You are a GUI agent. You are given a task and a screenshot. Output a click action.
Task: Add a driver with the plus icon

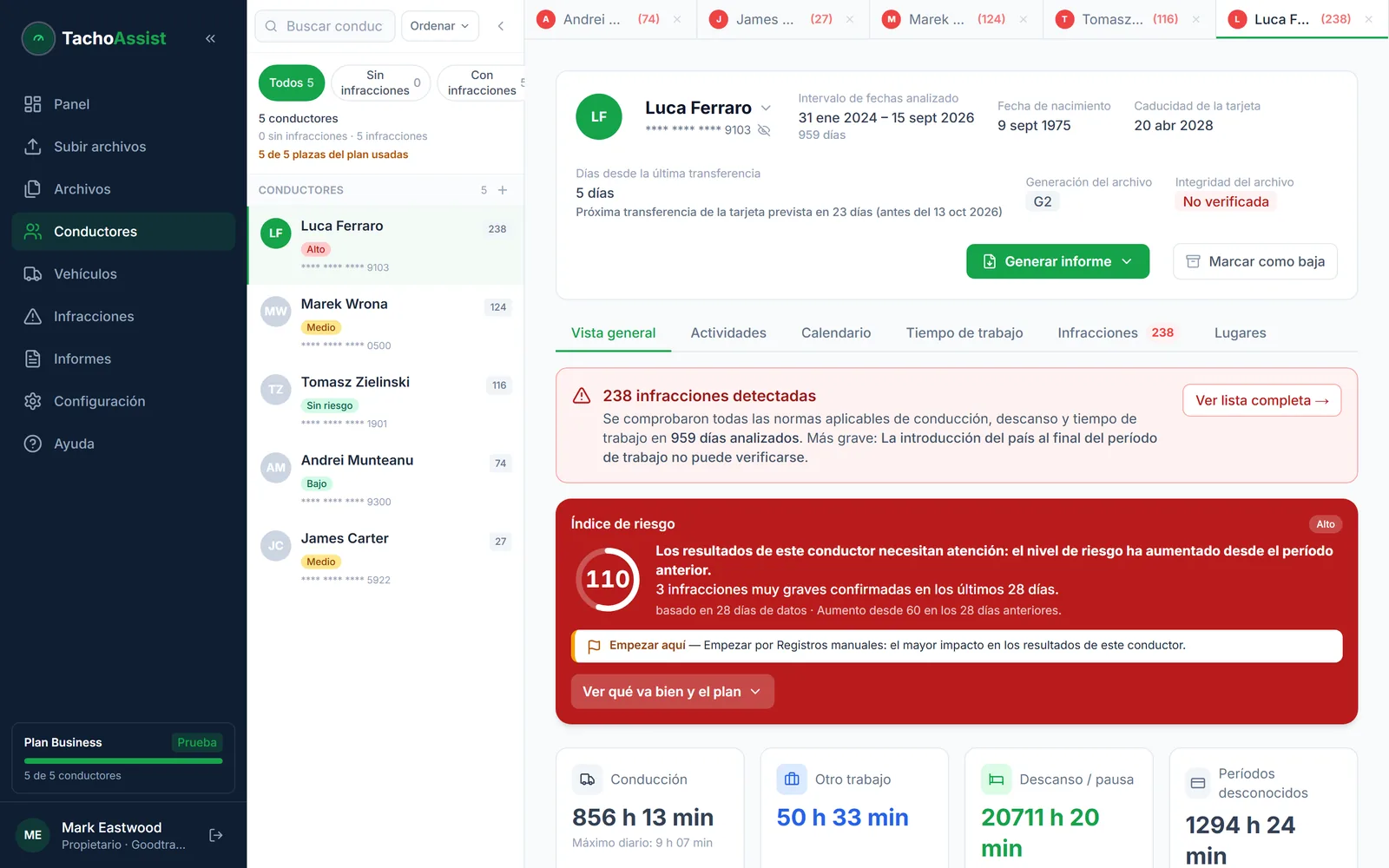503,190
